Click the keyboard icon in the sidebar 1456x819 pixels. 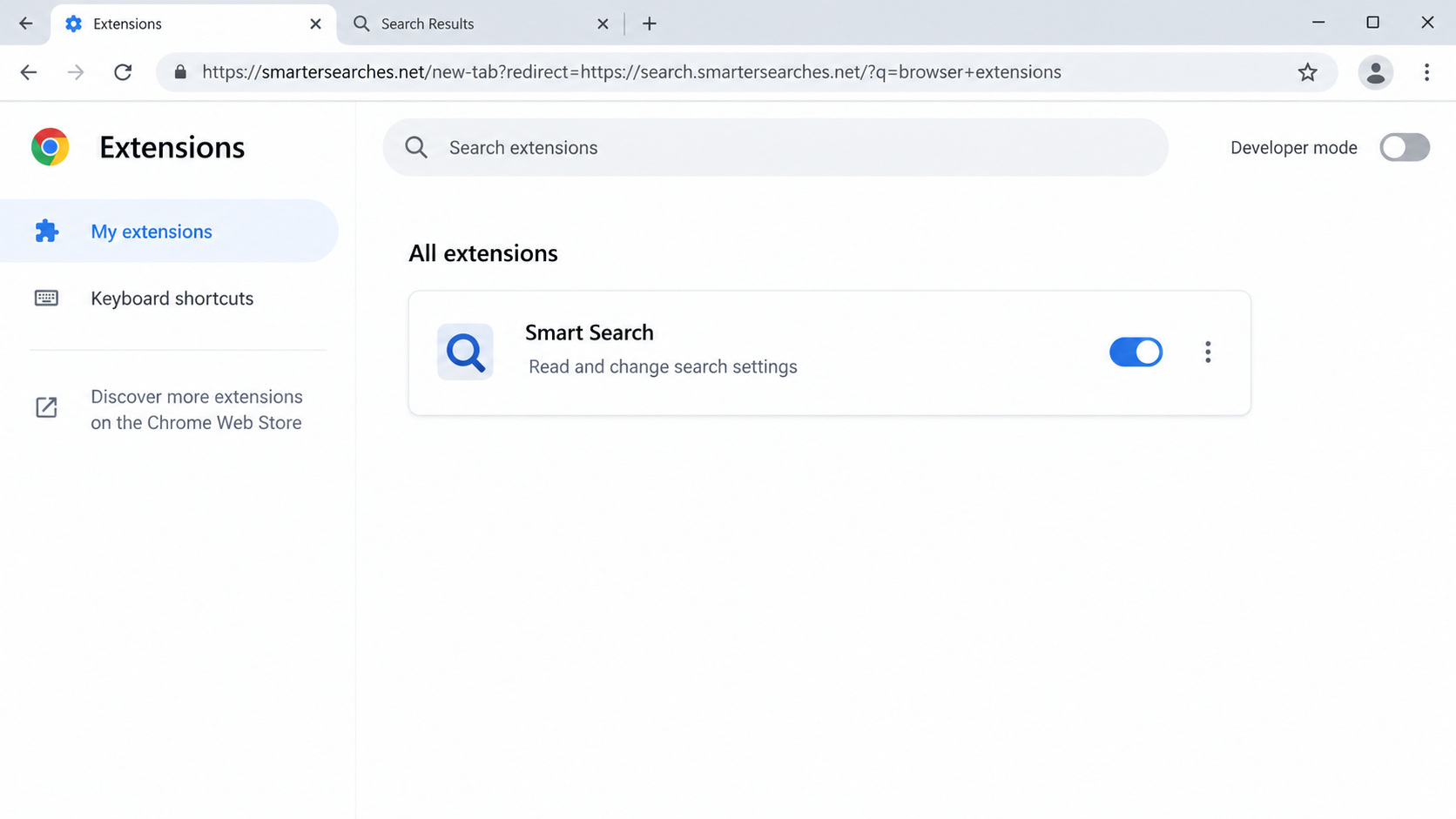46,299
